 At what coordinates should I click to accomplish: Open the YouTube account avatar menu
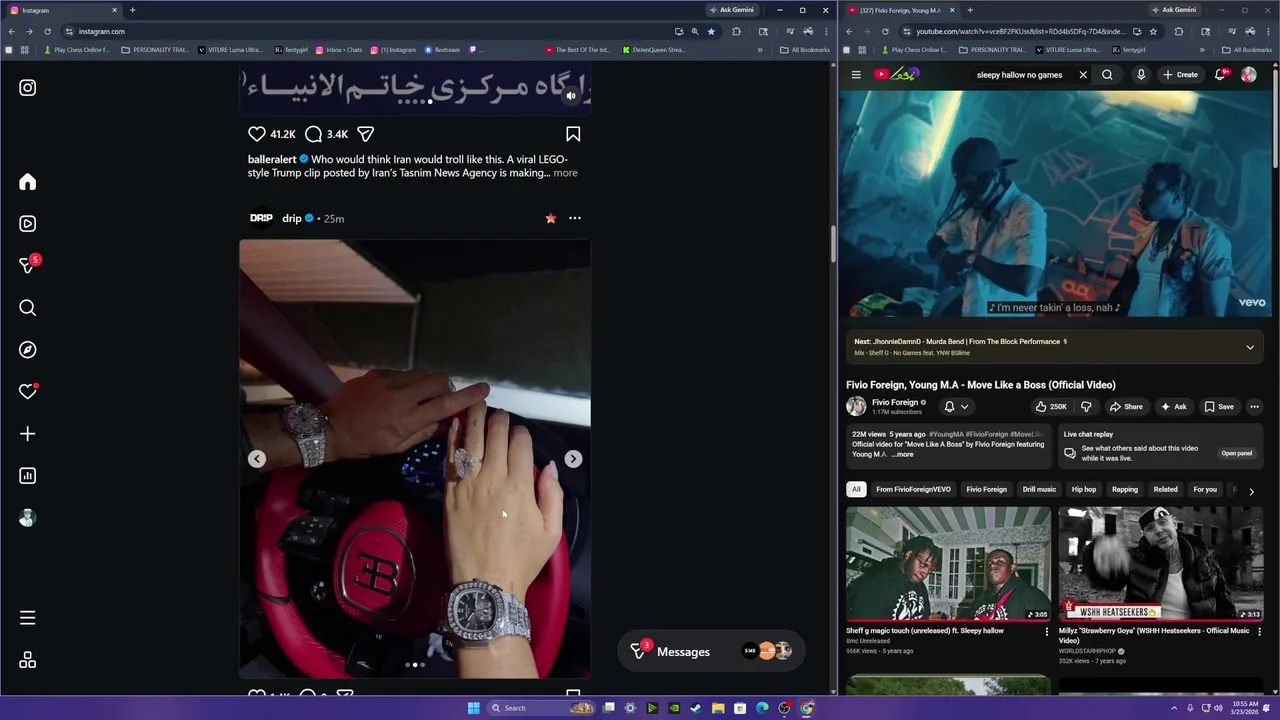pos(1249,74)
